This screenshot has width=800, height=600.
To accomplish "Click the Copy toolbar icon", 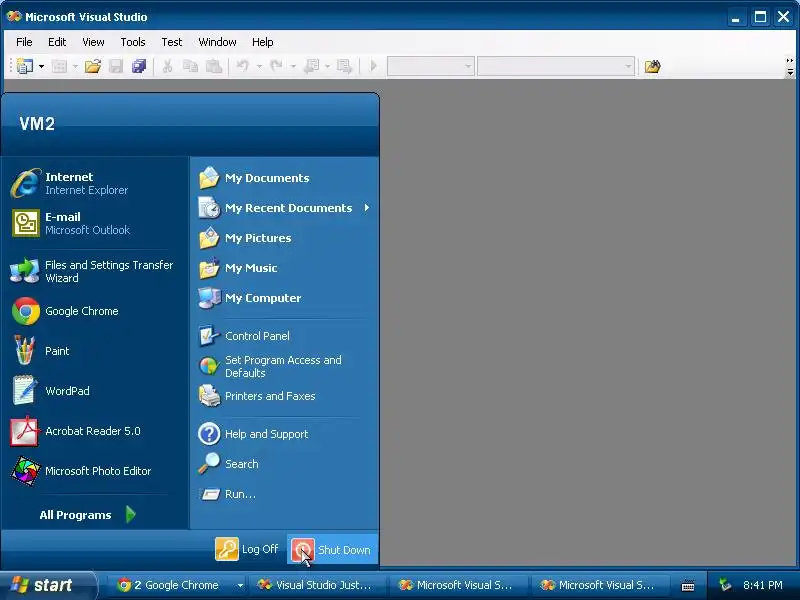I will [190, 66].
